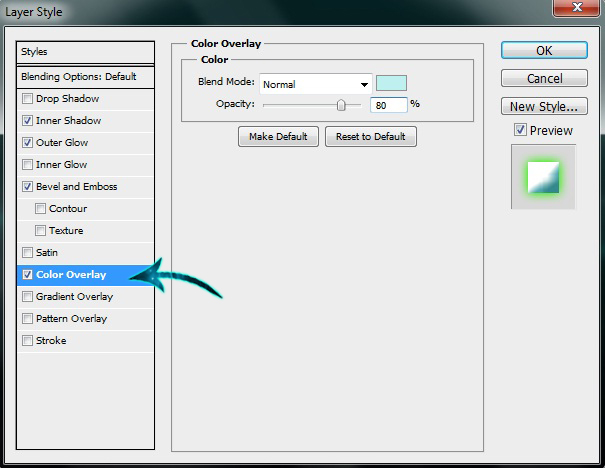Uncheck Bevel and Emboss effect

pos(27,187)
